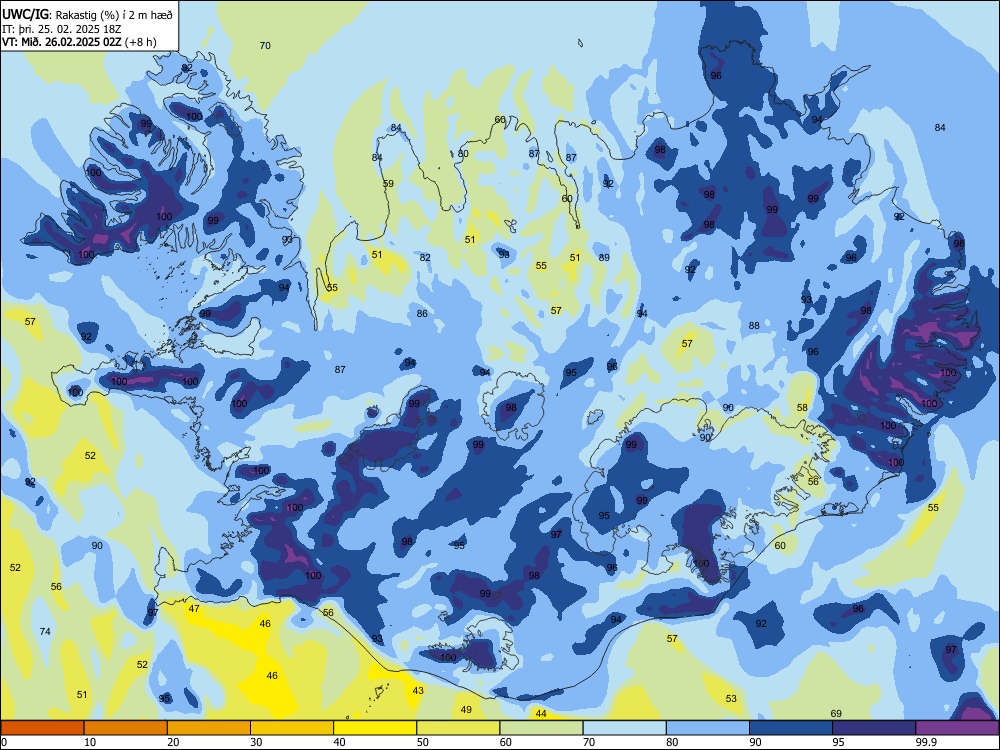Pick the 20–30 amber legend swatch
Viewport: 1000px width, 750px height.
pyautogui.click(x=209, y=728)
